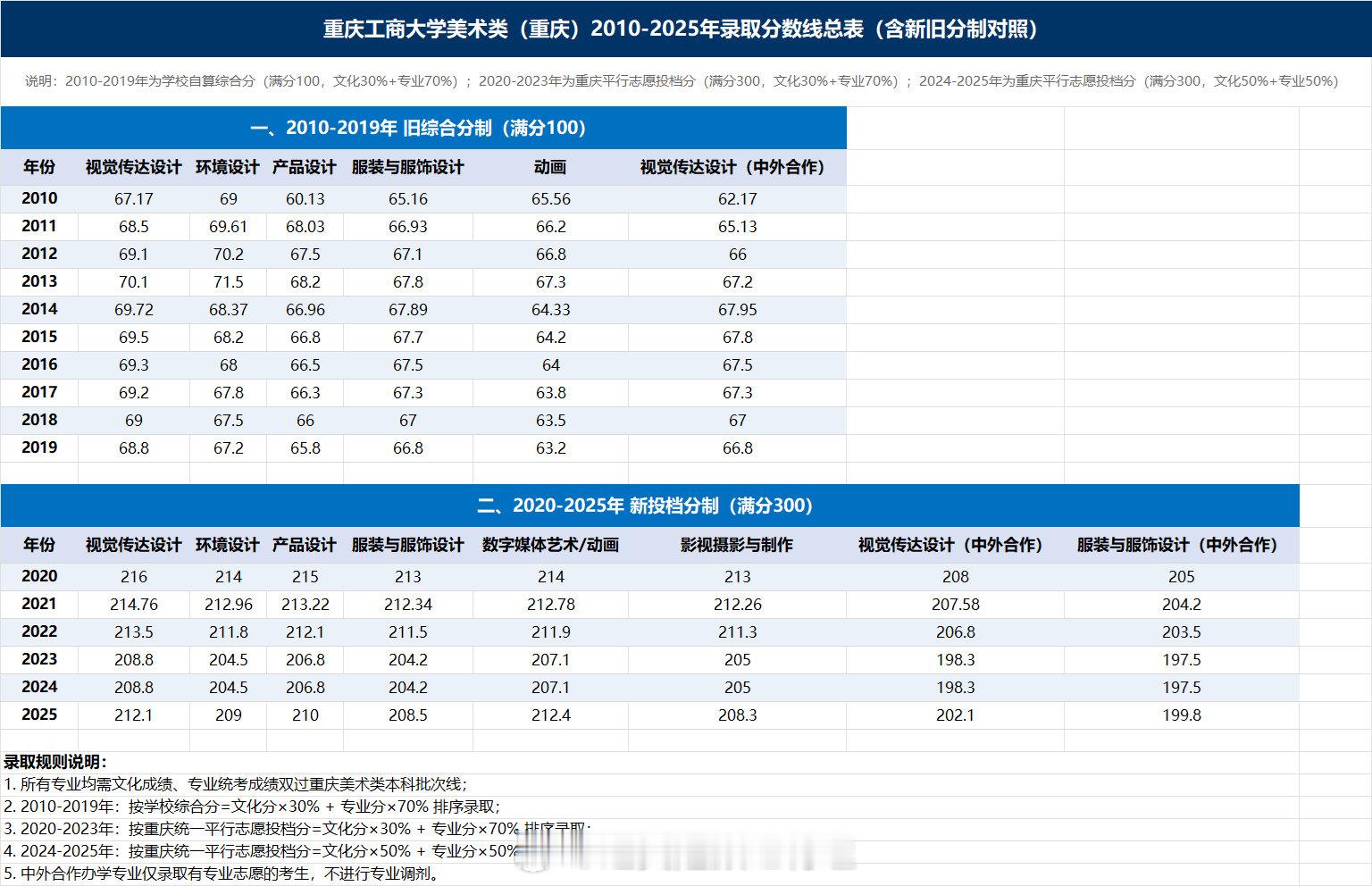The width and height of the screenshot is (1372, 886).
Task: Click the cell with value 66.93
Action: [408, 227]
